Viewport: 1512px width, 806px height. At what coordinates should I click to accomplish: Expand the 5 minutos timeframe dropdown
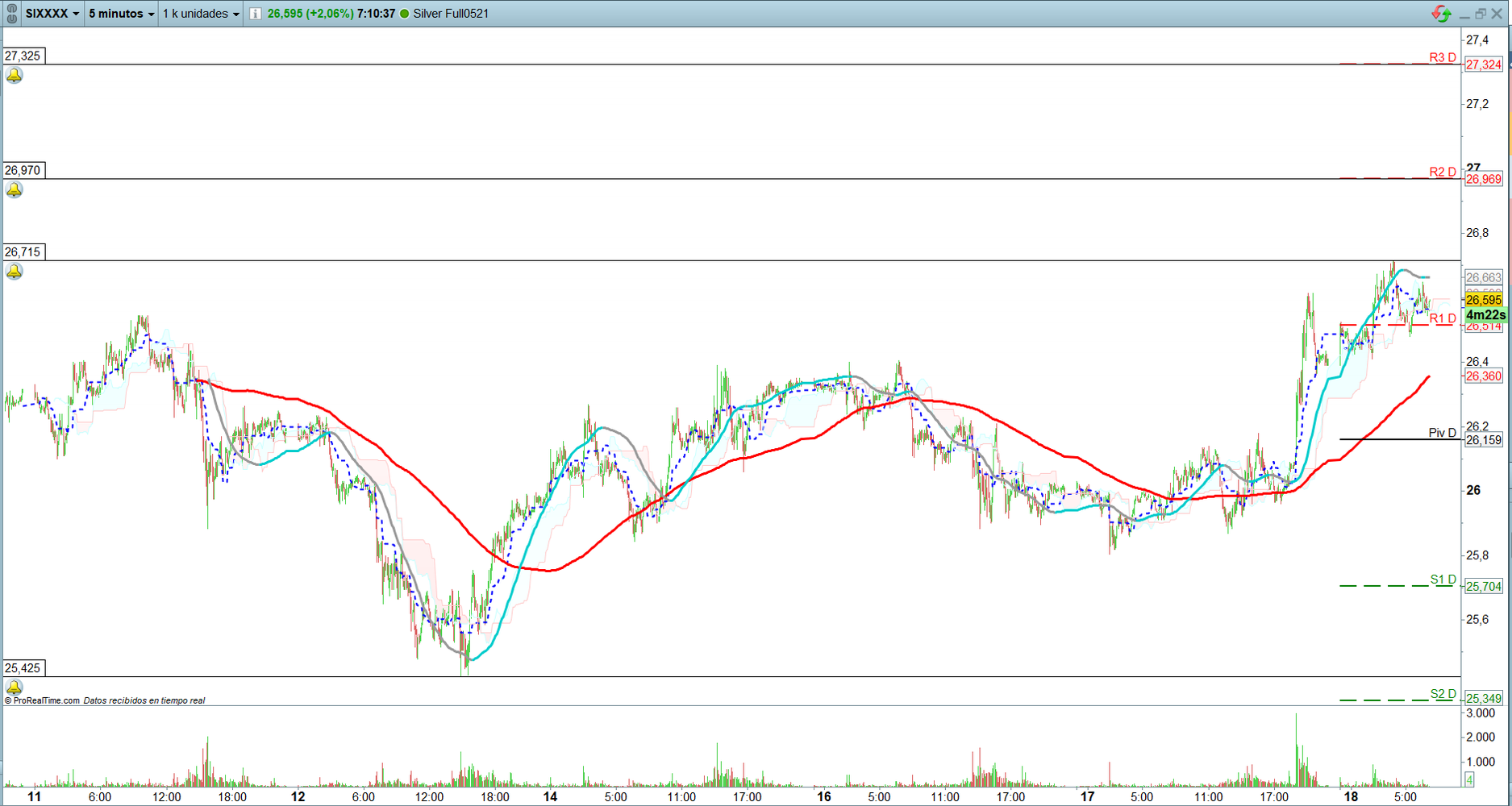click(121, 14)
